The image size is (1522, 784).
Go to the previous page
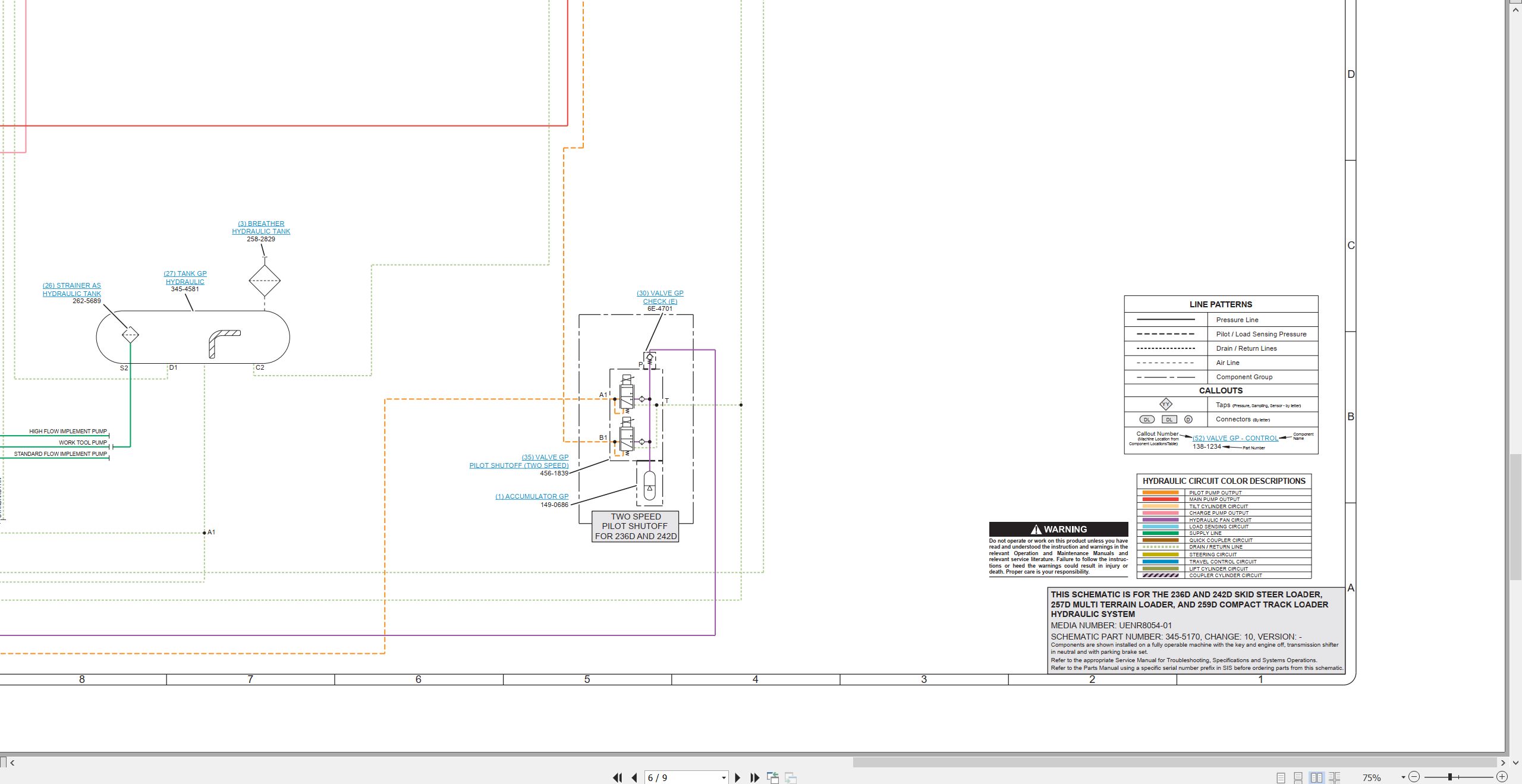point(634,777)
